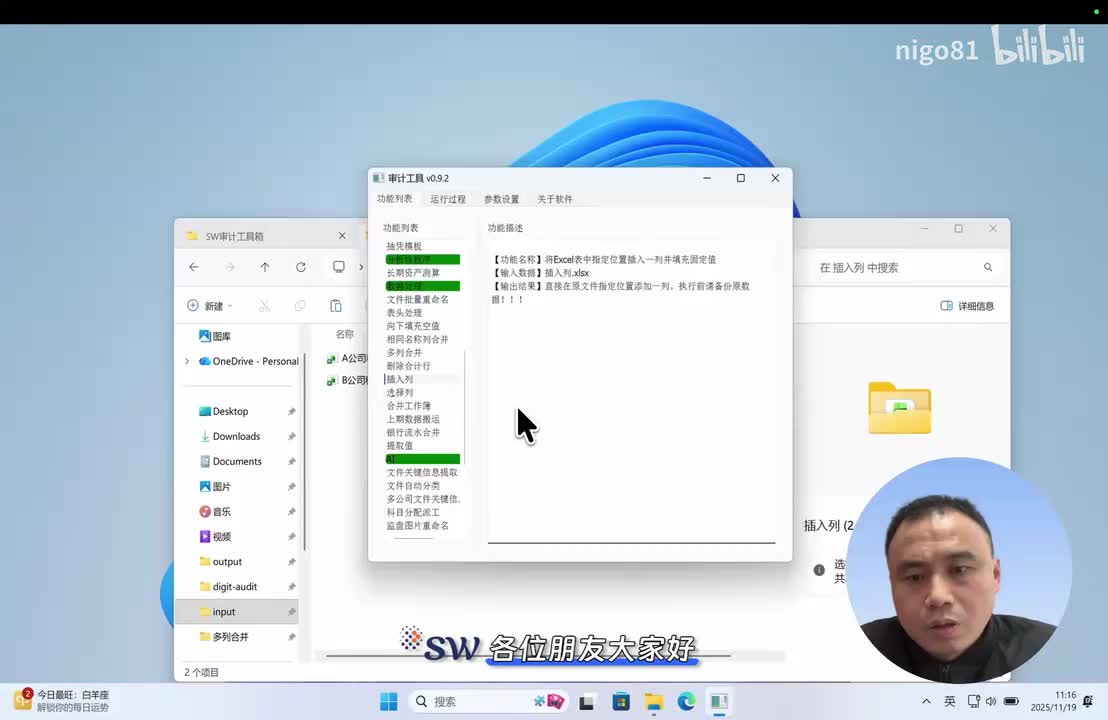The width and height of the screenshot is (1108, 720).
Task: Open the 运行过程 tab
Action: point(448,199)
